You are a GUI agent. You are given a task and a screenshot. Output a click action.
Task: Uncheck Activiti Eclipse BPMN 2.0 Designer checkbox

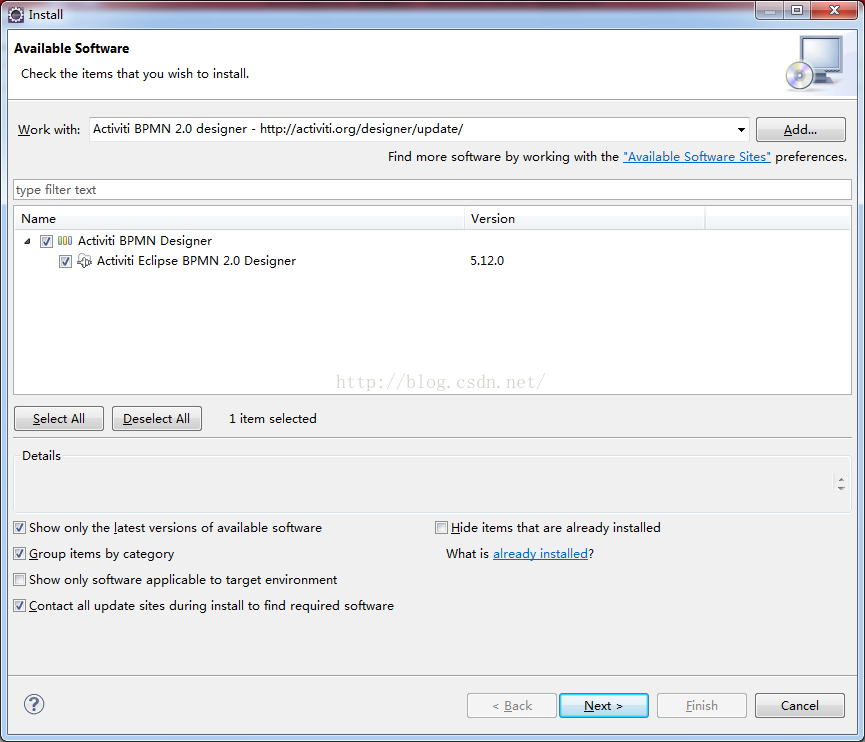point(65,261)
